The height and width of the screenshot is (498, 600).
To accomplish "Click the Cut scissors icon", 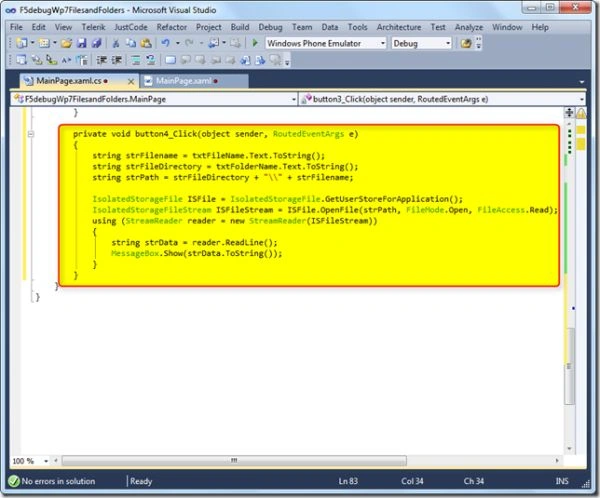I will click(115, 43).
